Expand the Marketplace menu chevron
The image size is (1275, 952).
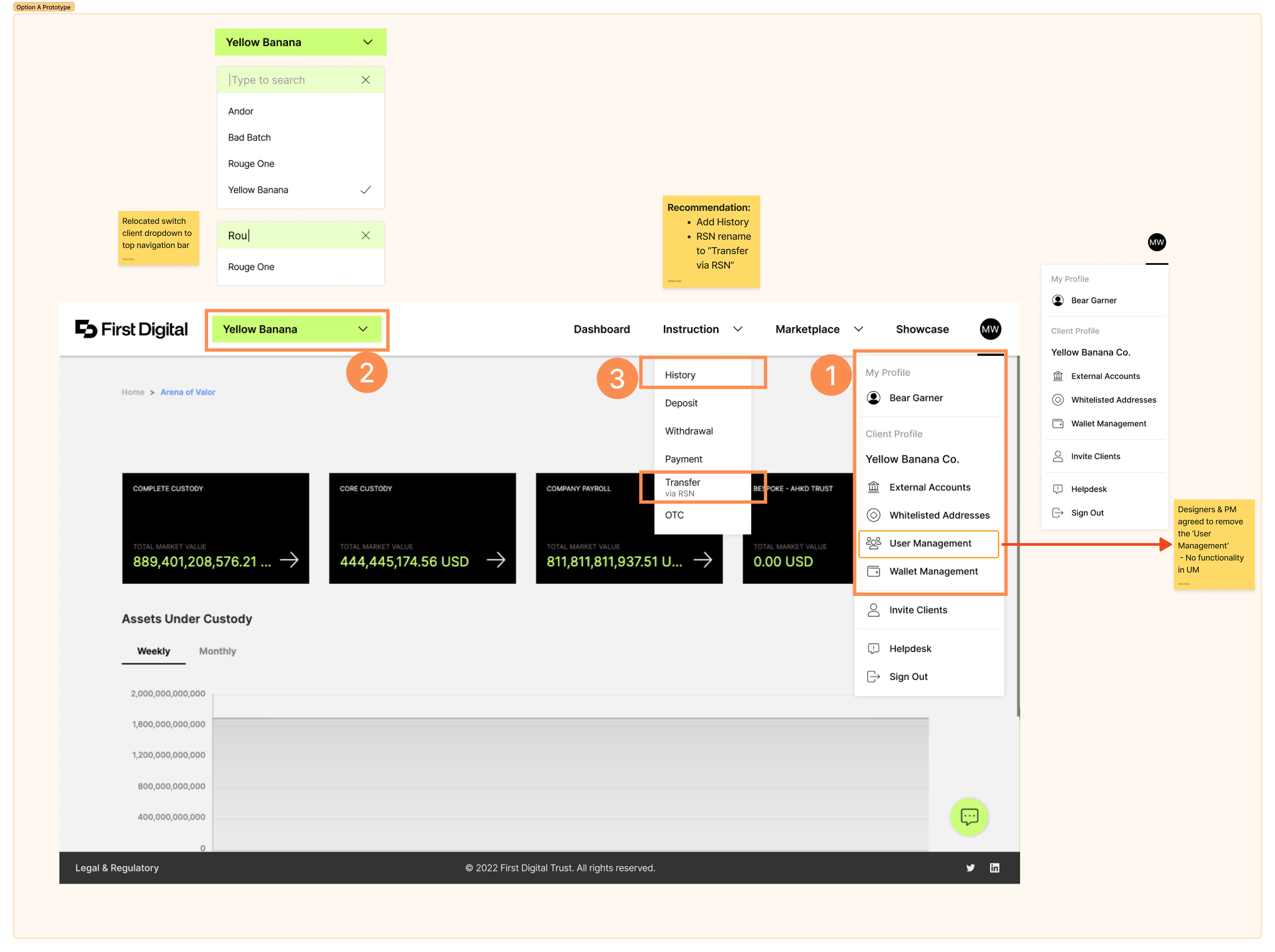point(858,329)
